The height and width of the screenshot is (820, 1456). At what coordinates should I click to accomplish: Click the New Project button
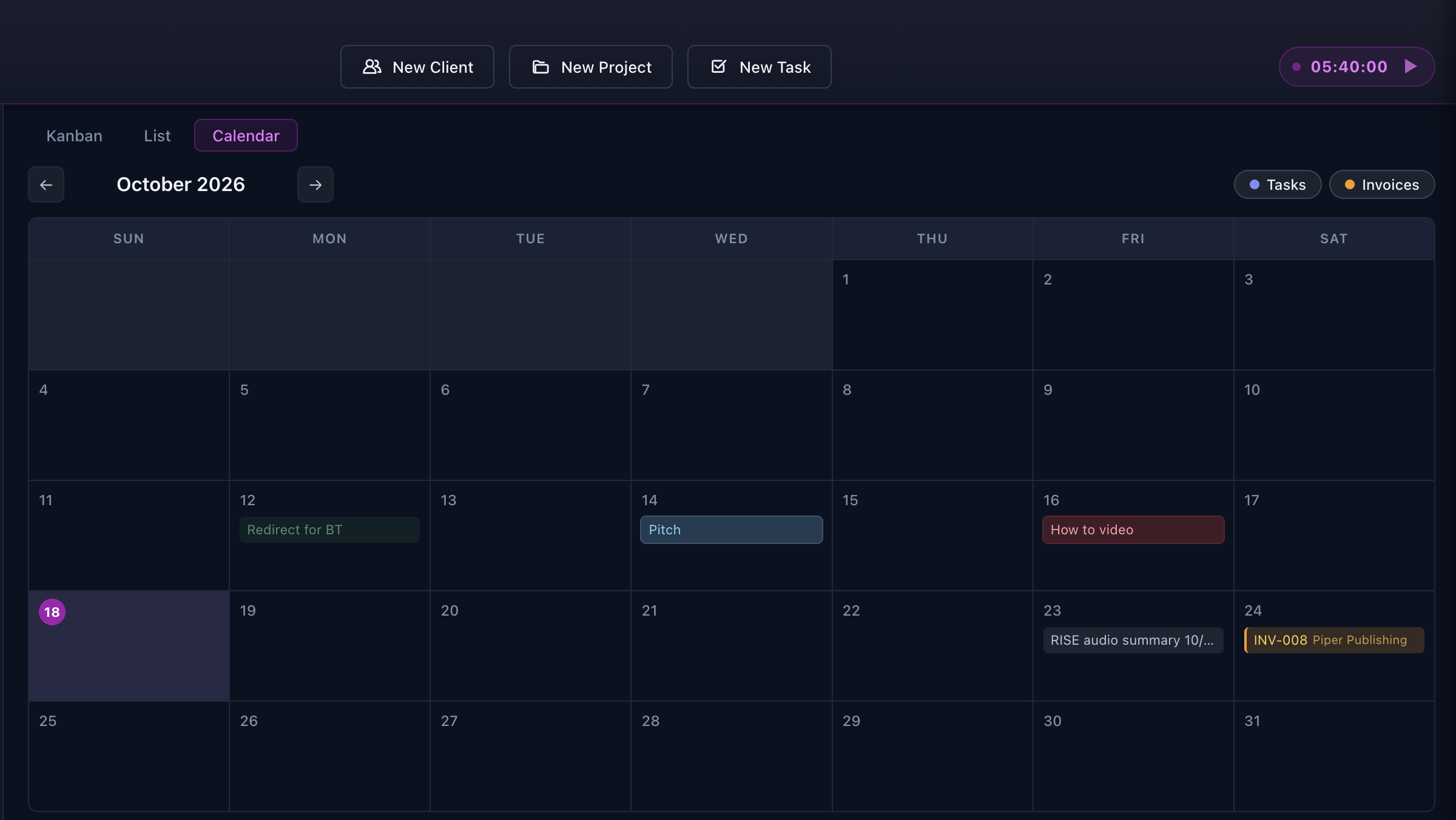591,67
